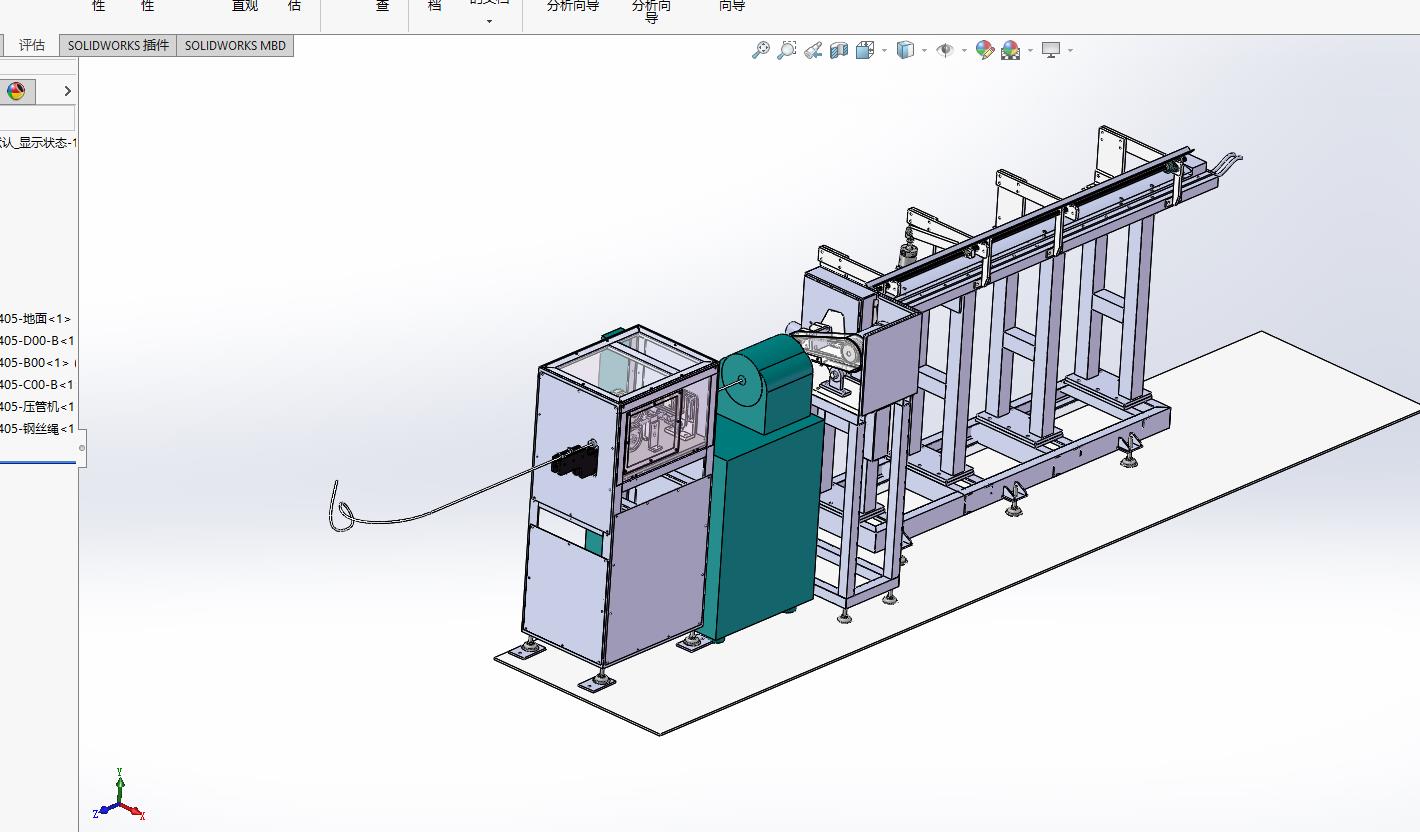Screen dimensions: 1420x832
Task: Toggle the Section View tool
Action: point(839,50)
